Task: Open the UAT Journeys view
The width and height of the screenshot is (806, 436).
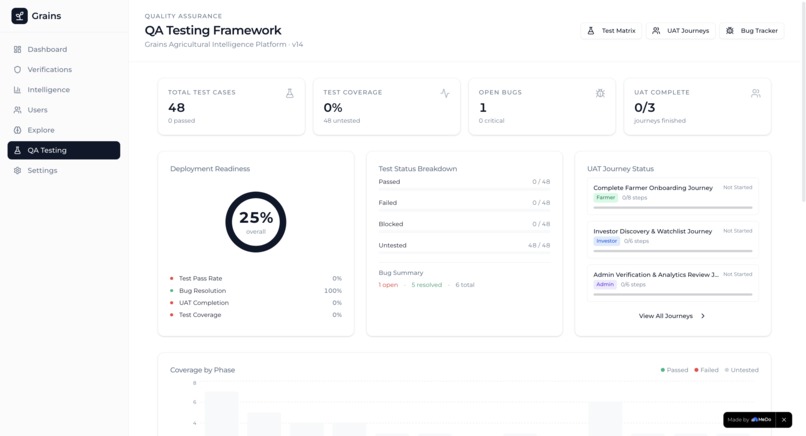Action: click(680, 31)
